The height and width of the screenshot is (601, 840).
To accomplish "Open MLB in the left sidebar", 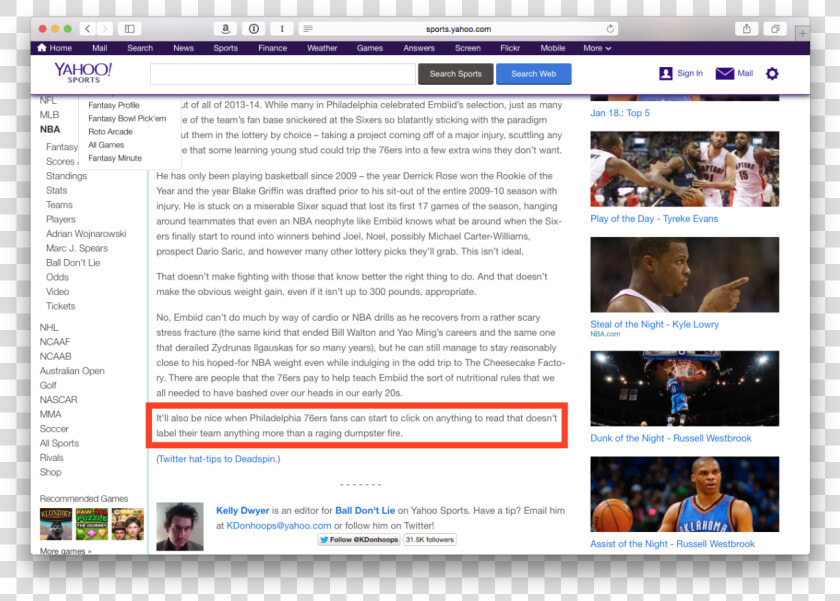I will pyautogui.click(x=49, y=115).
